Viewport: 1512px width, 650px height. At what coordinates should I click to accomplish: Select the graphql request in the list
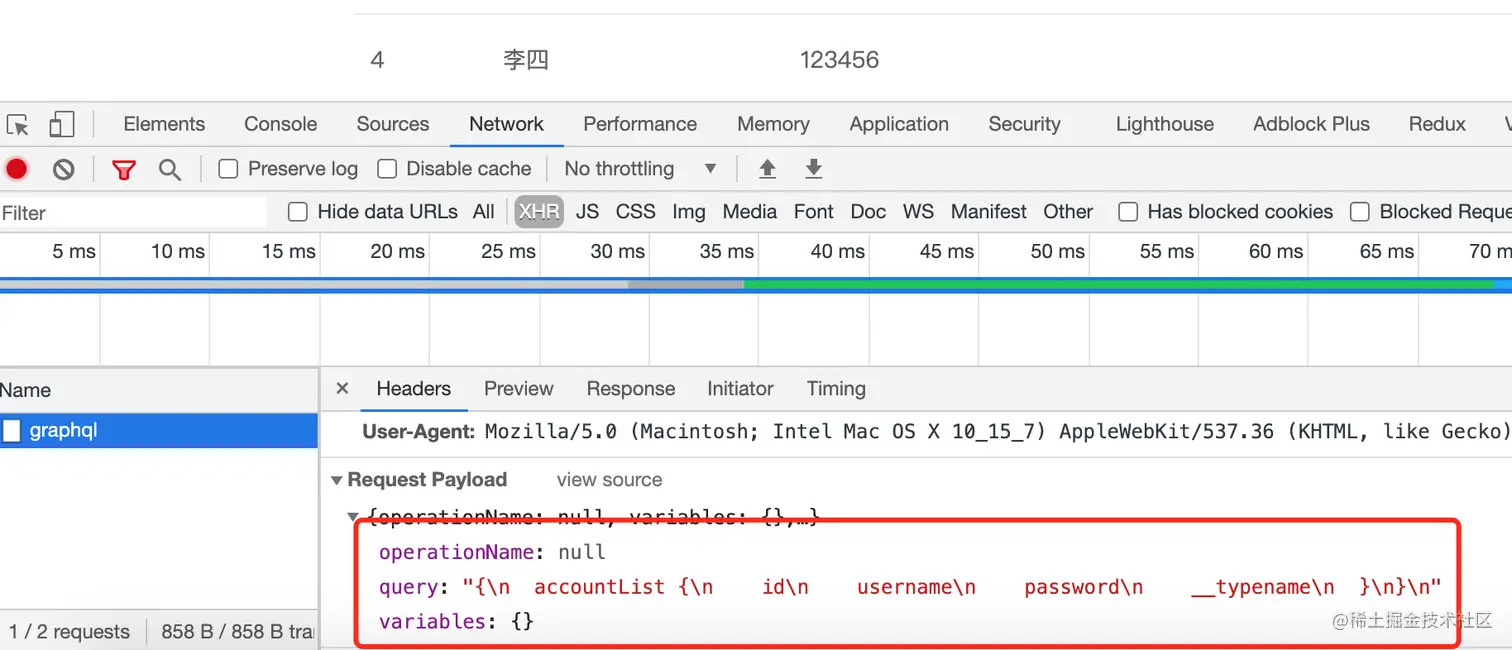coord(63,430)
